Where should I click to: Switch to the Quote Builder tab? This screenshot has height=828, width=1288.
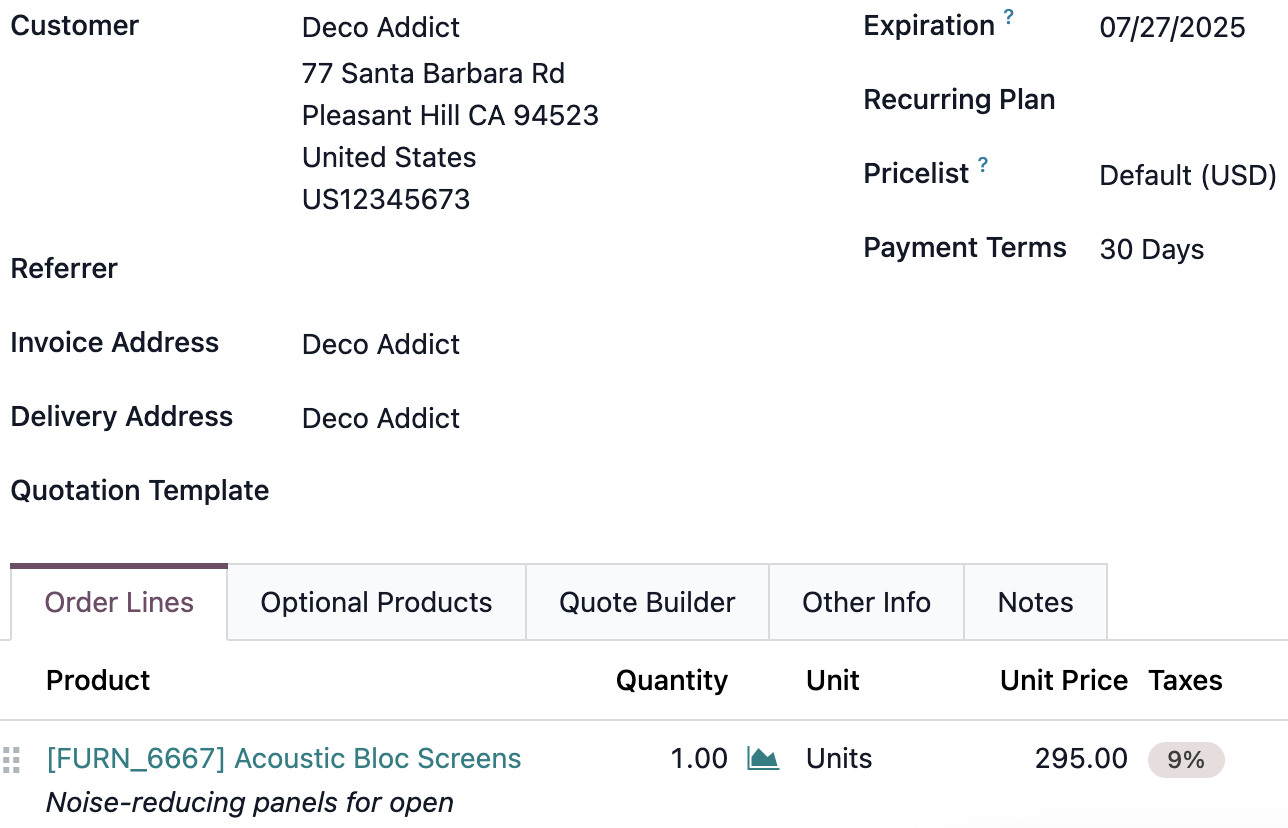click(647, 602)
